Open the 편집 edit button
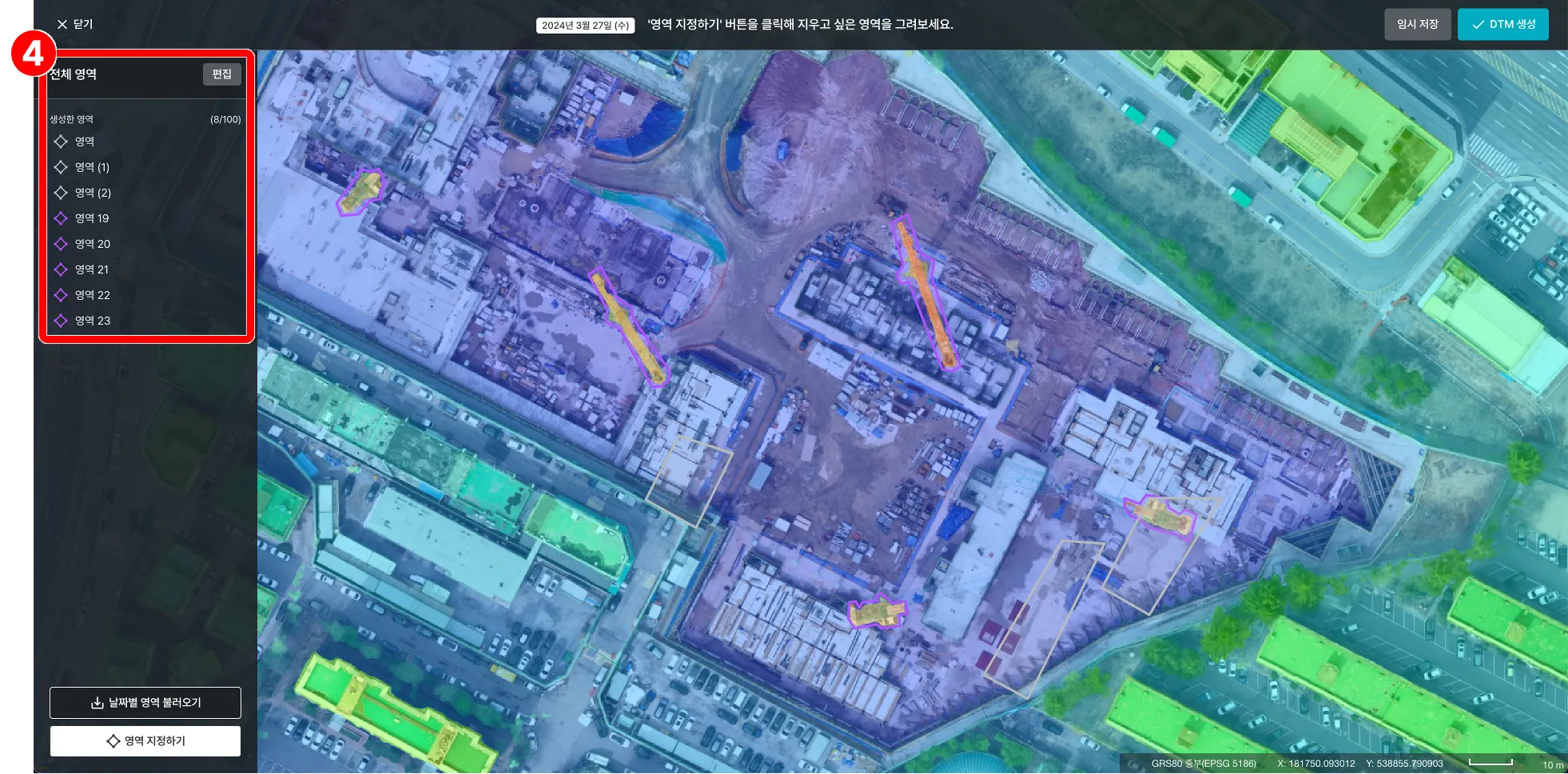The image size is (1568, 774). tap(221, 74)
